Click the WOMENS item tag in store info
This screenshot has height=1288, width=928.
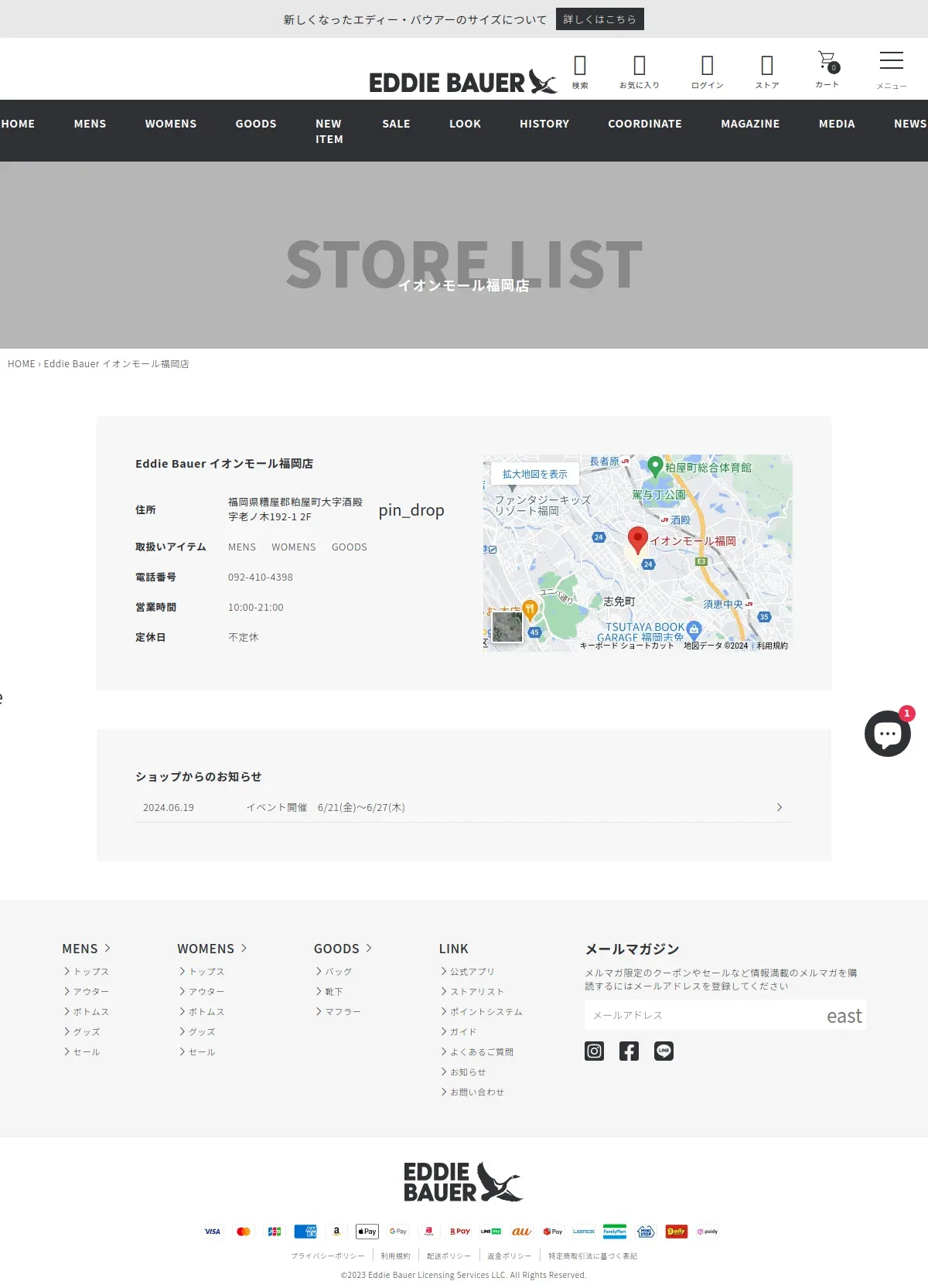[x=294, y=547]
